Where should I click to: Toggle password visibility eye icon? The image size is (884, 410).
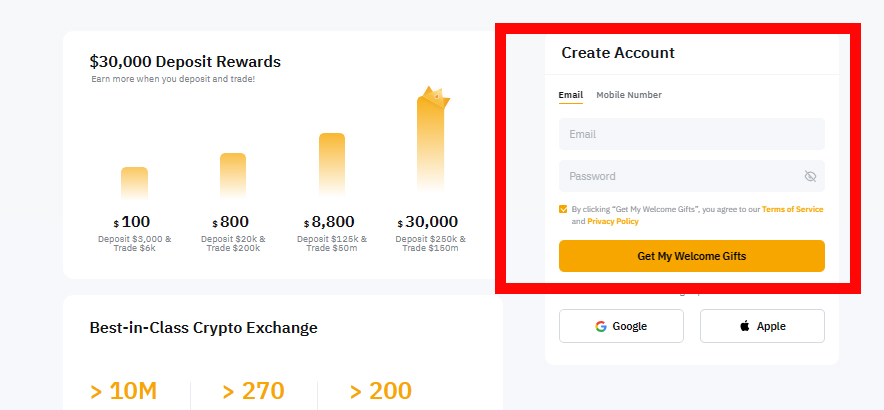(x=810, y=177)
